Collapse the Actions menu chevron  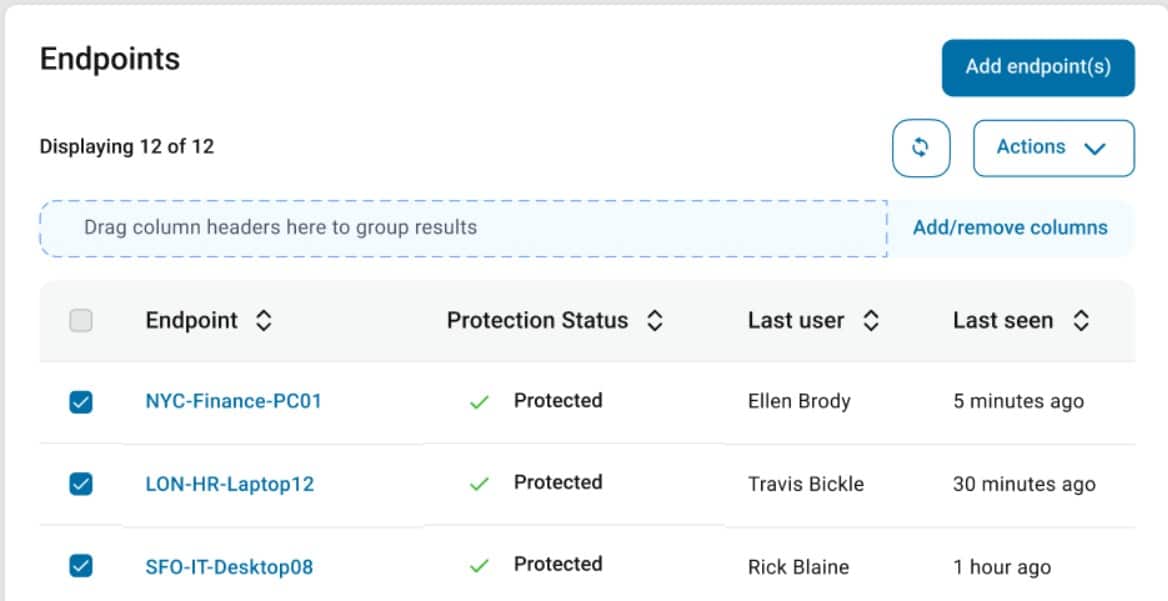[1095, 147]
